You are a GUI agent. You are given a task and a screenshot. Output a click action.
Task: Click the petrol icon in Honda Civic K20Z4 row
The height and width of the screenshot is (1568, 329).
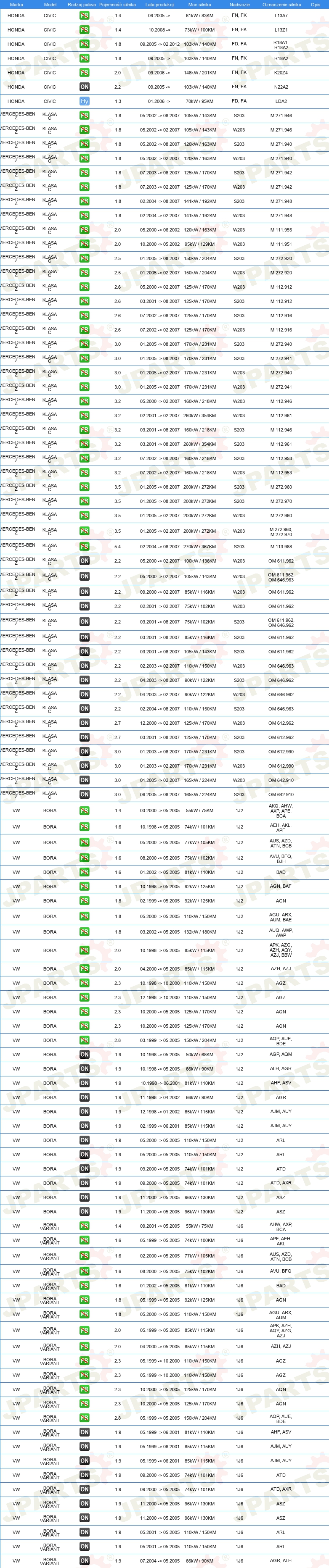coord(85,72)
